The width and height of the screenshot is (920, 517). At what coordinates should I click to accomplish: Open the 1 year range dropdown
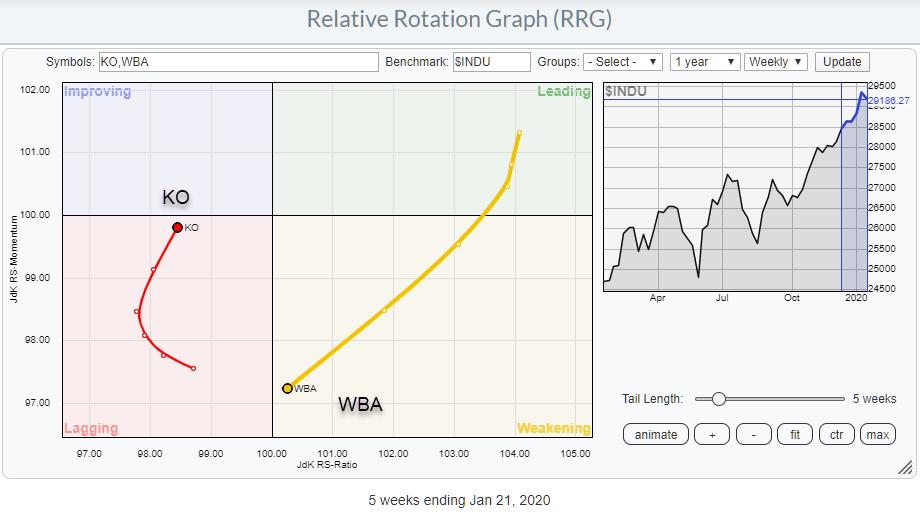pyautogui.click(x=705, y=62)
